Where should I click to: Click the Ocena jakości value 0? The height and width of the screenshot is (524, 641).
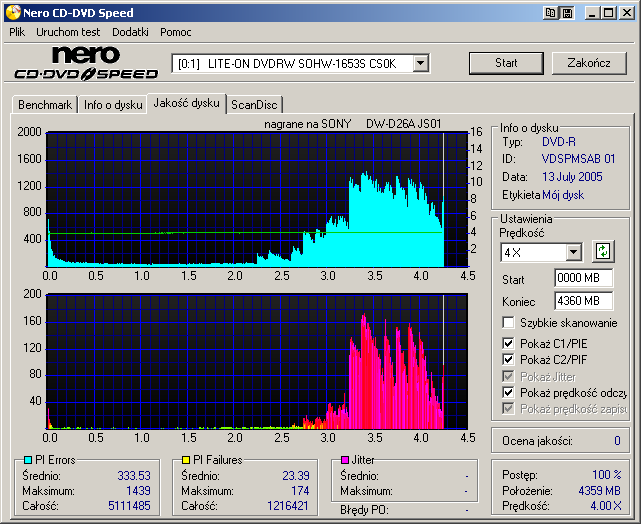pos(617,441)
